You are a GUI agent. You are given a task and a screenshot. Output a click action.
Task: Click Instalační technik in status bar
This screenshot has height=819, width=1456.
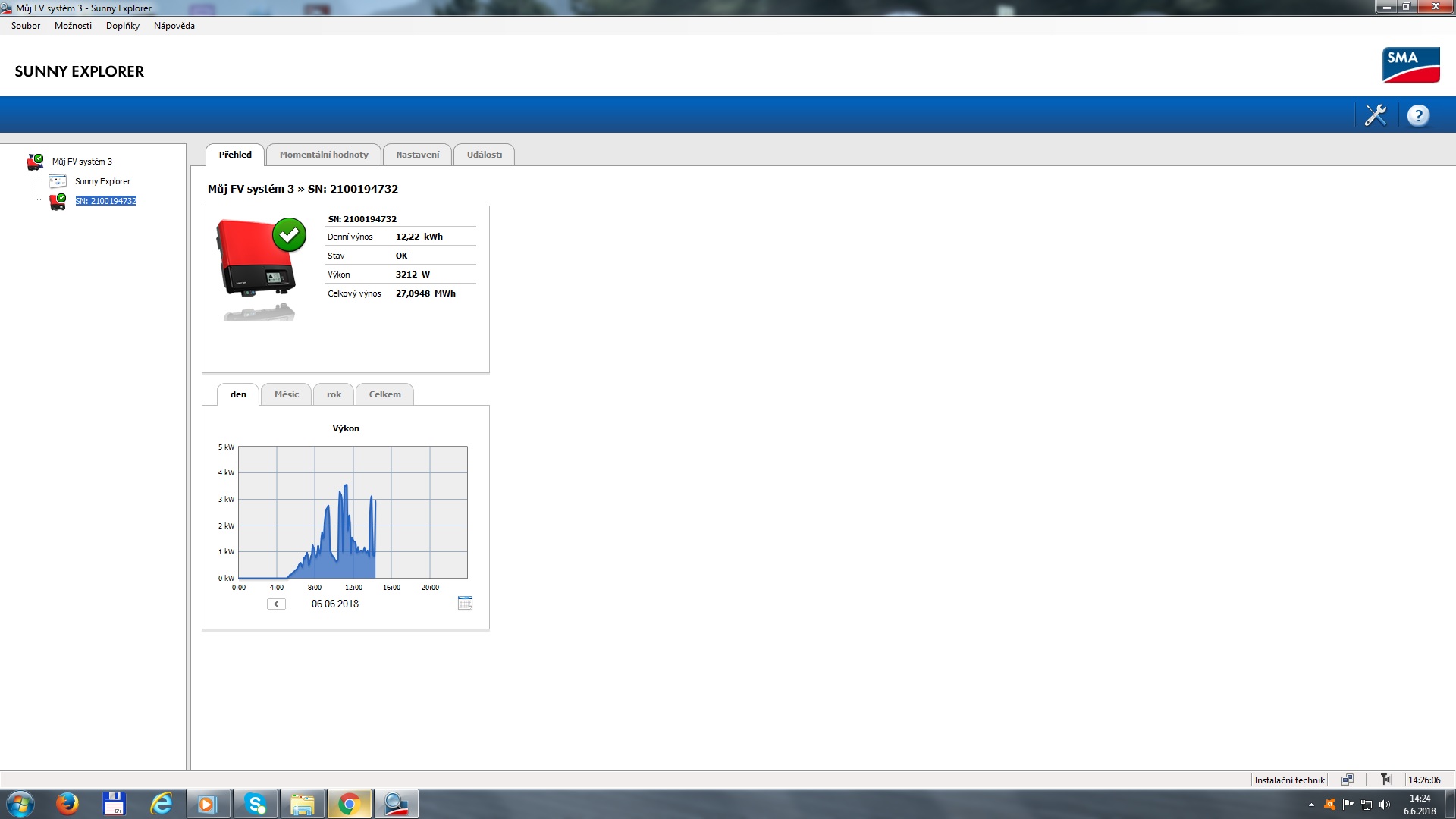[x=1288, y=780]
